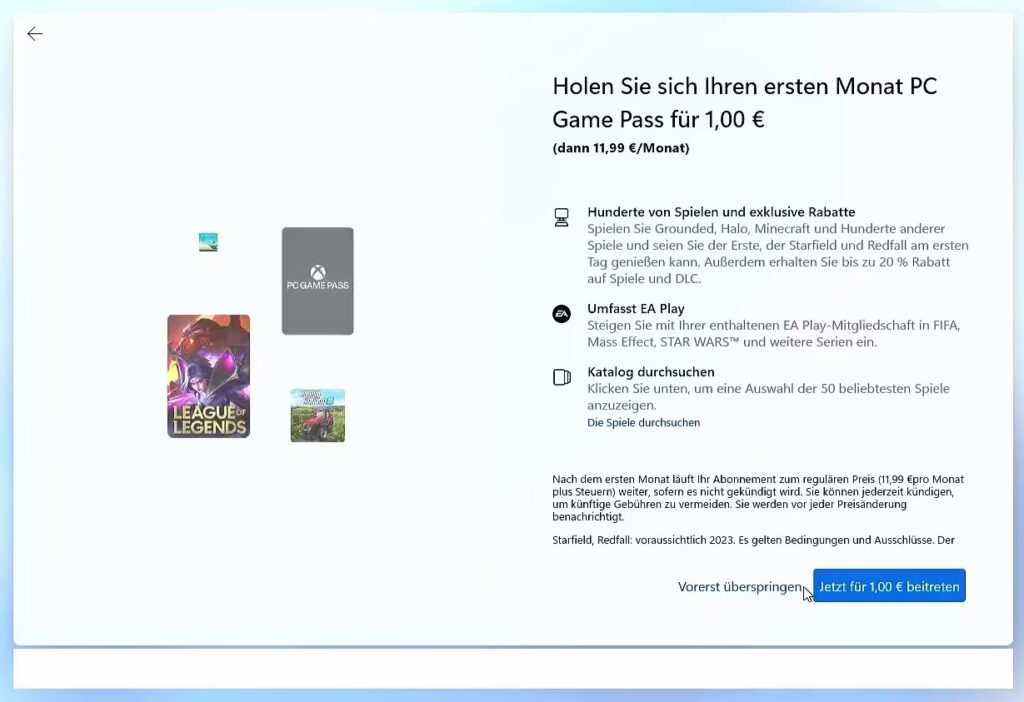Click the 'Katalog durchsuchen' heading
This screenshot has width=1024, height=702.
(651, 372)
